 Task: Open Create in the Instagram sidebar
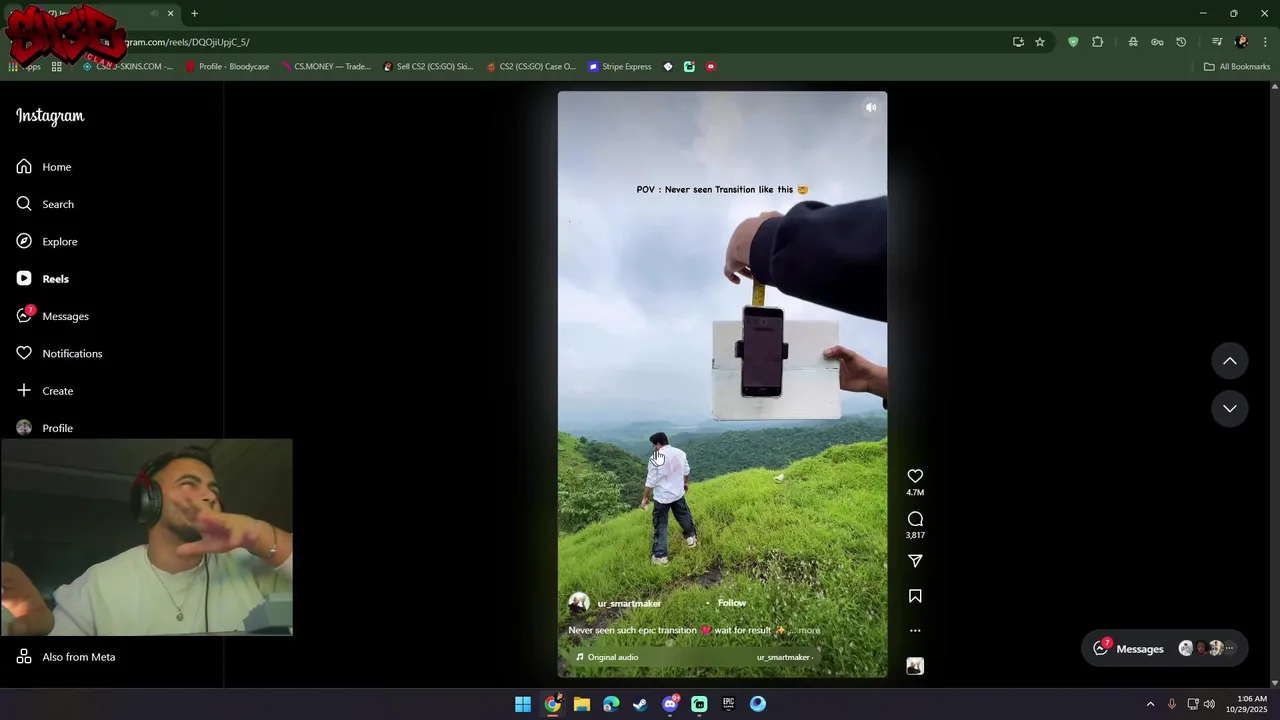(45, 391)
